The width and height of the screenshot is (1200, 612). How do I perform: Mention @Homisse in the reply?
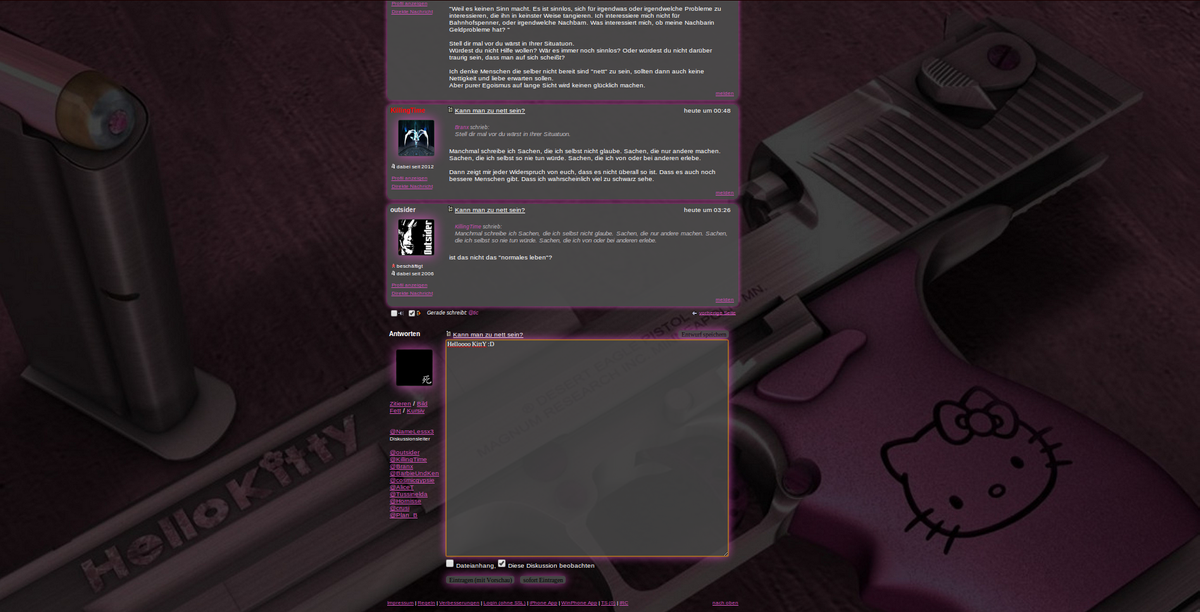pos(405,502)
